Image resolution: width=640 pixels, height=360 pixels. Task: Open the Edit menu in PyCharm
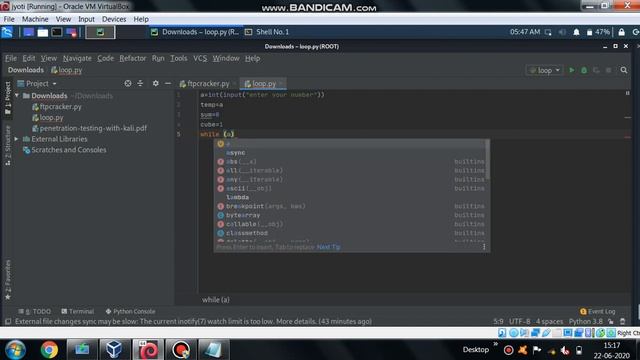point(29,58)
